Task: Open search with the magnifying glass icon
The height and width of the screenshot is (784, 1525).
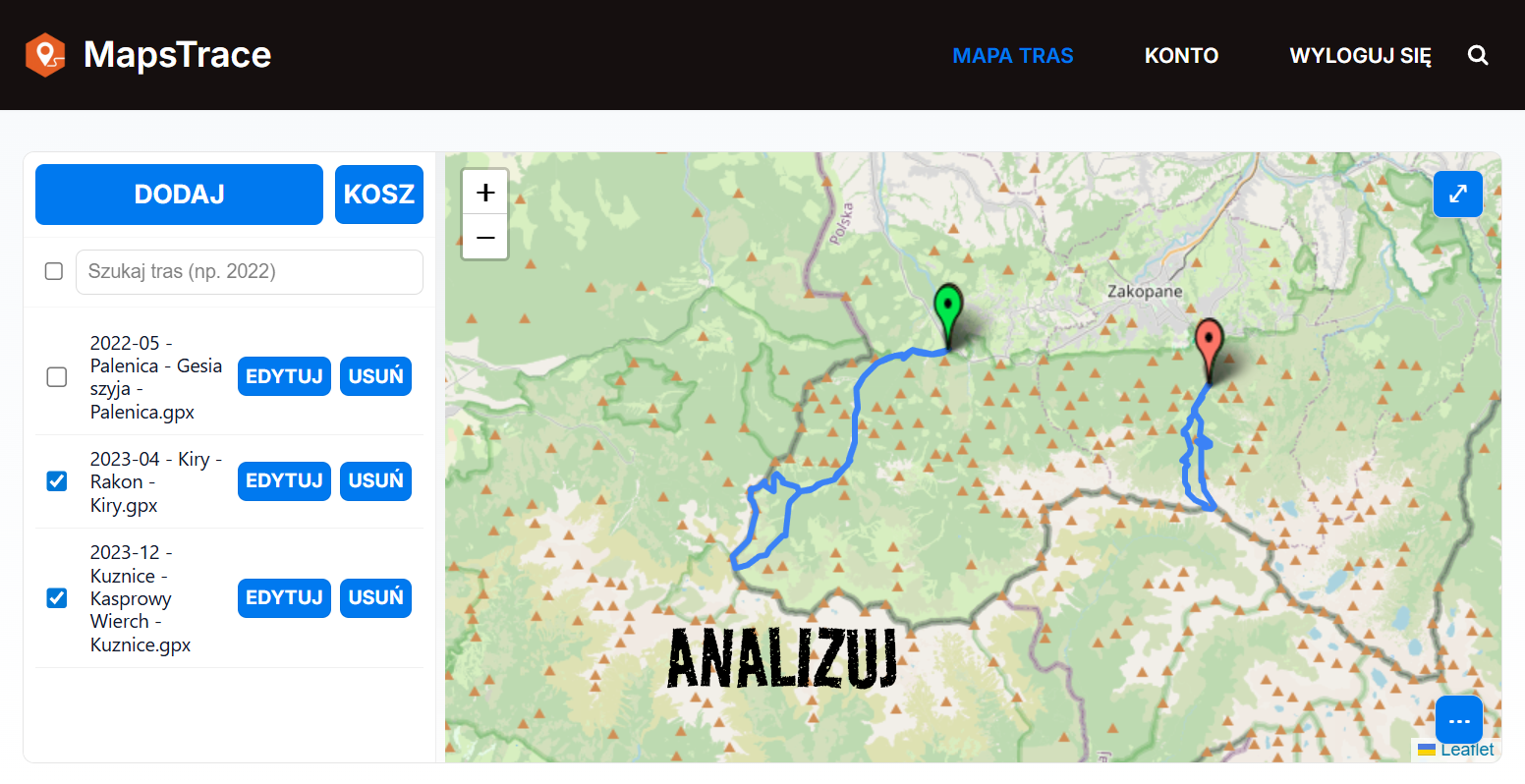Action: [1478, 56]
